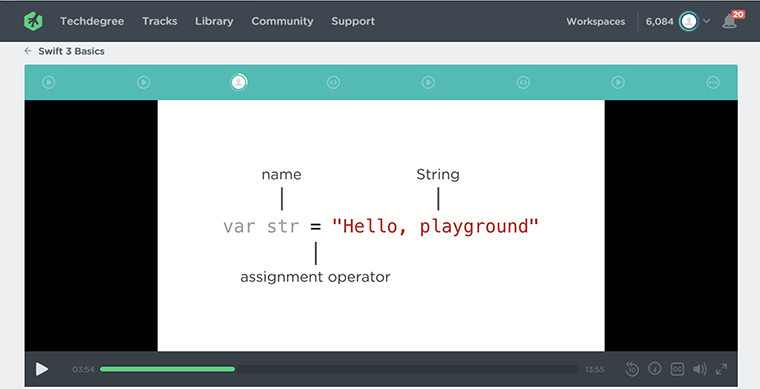Open Workspaces from the top bar
Viewport: 760px width, 389px height.
coord(596,21)
